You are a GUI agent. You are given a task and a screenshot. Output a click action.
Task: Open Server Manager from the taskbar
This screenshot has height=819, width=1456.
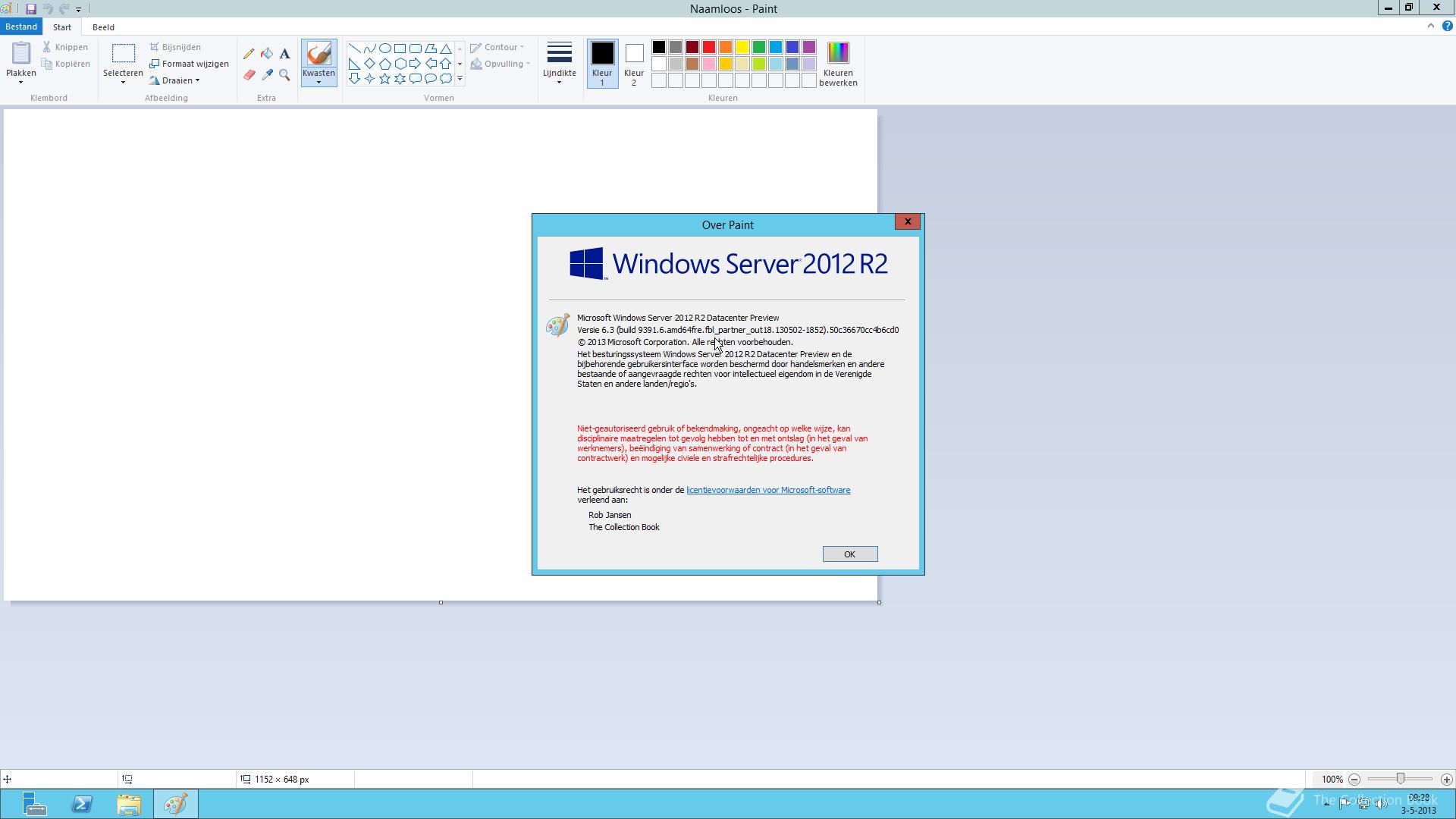35,804
